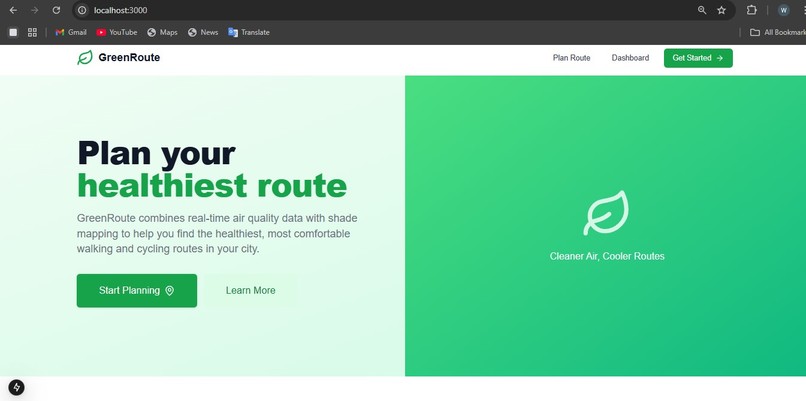Viewport: 806px width, 401px height.
Task: Open the Translate bookmark
Action: tap(249, 32)
